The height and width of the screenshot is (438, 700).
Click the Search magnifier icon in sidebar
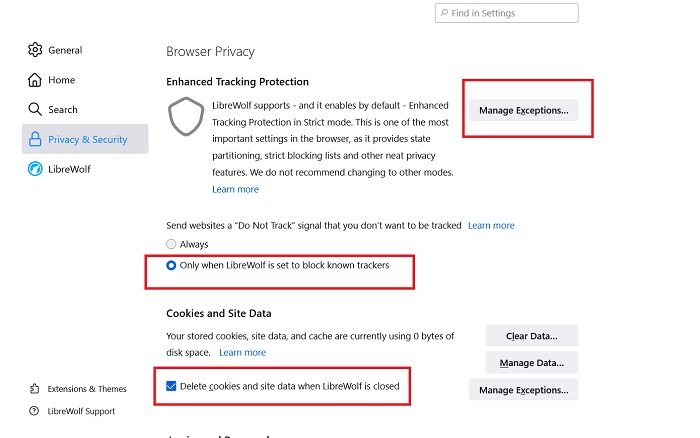click(35, 109)
